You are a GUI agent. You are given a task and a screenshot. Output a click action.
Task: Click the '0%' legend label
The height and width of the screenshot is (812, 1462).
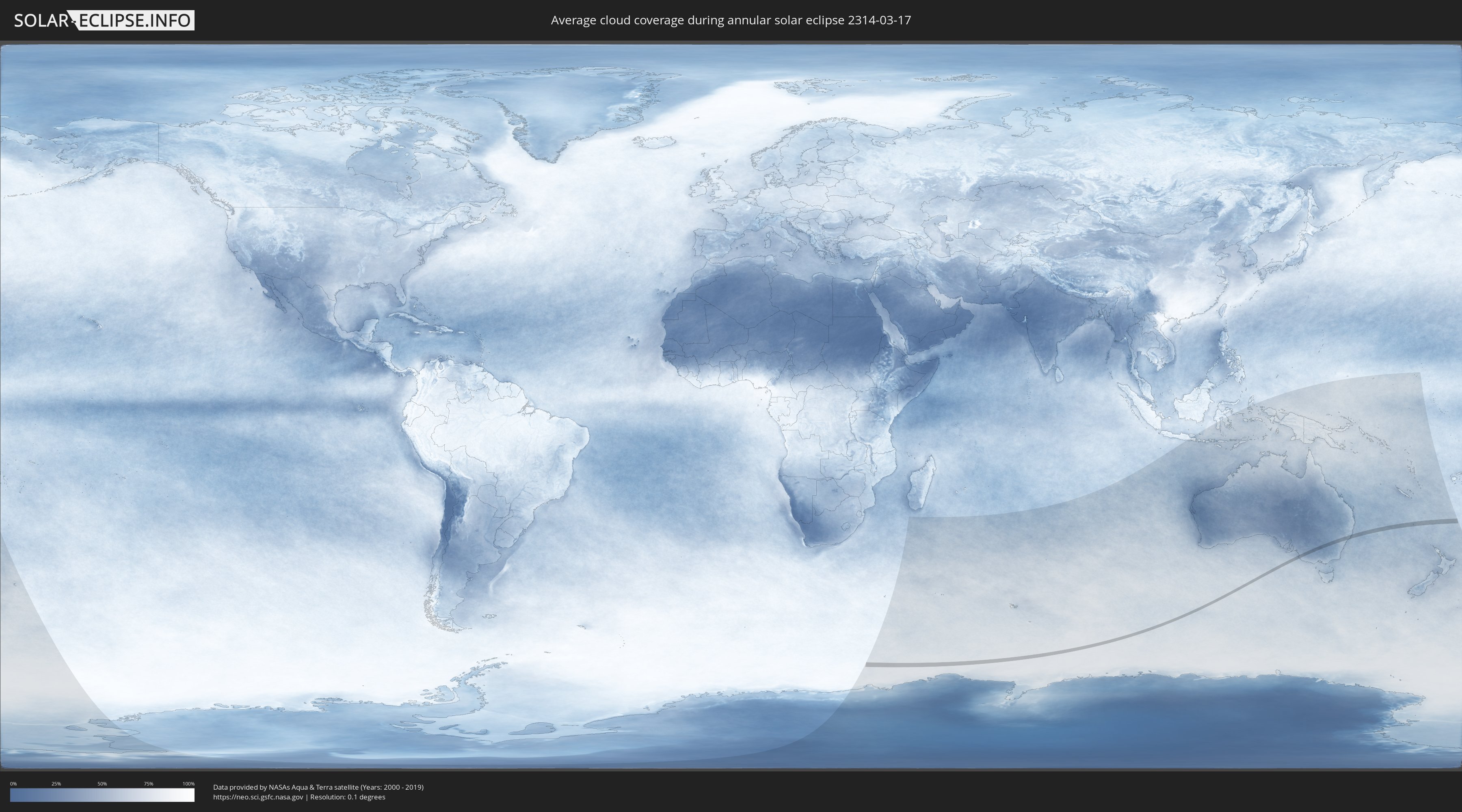click(13, 784)
